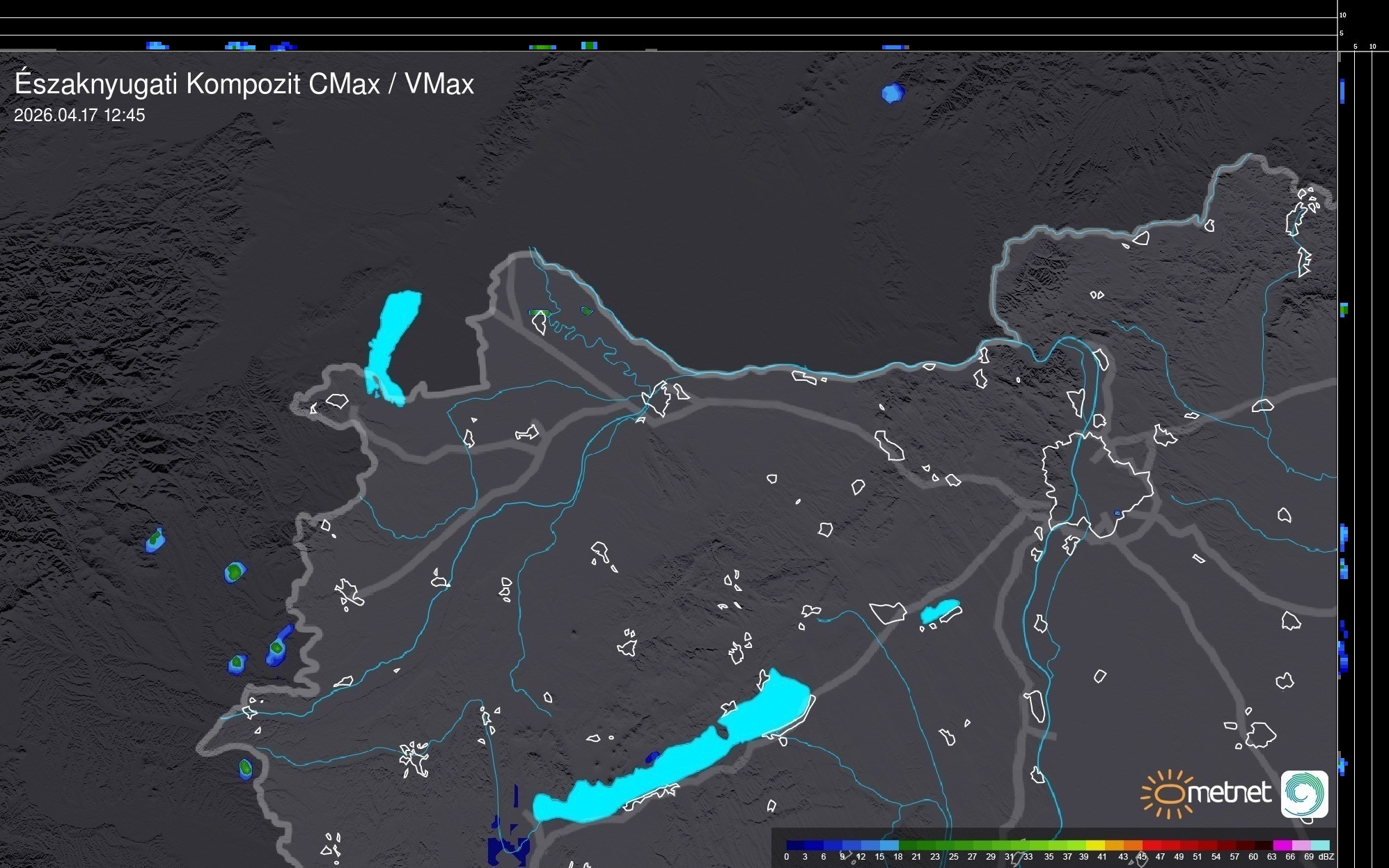Viewport: 1389px width, 868px height.
Task: Click the 10 km label on the top profile
Action: pyautogui.click(x=1342, y=15)
